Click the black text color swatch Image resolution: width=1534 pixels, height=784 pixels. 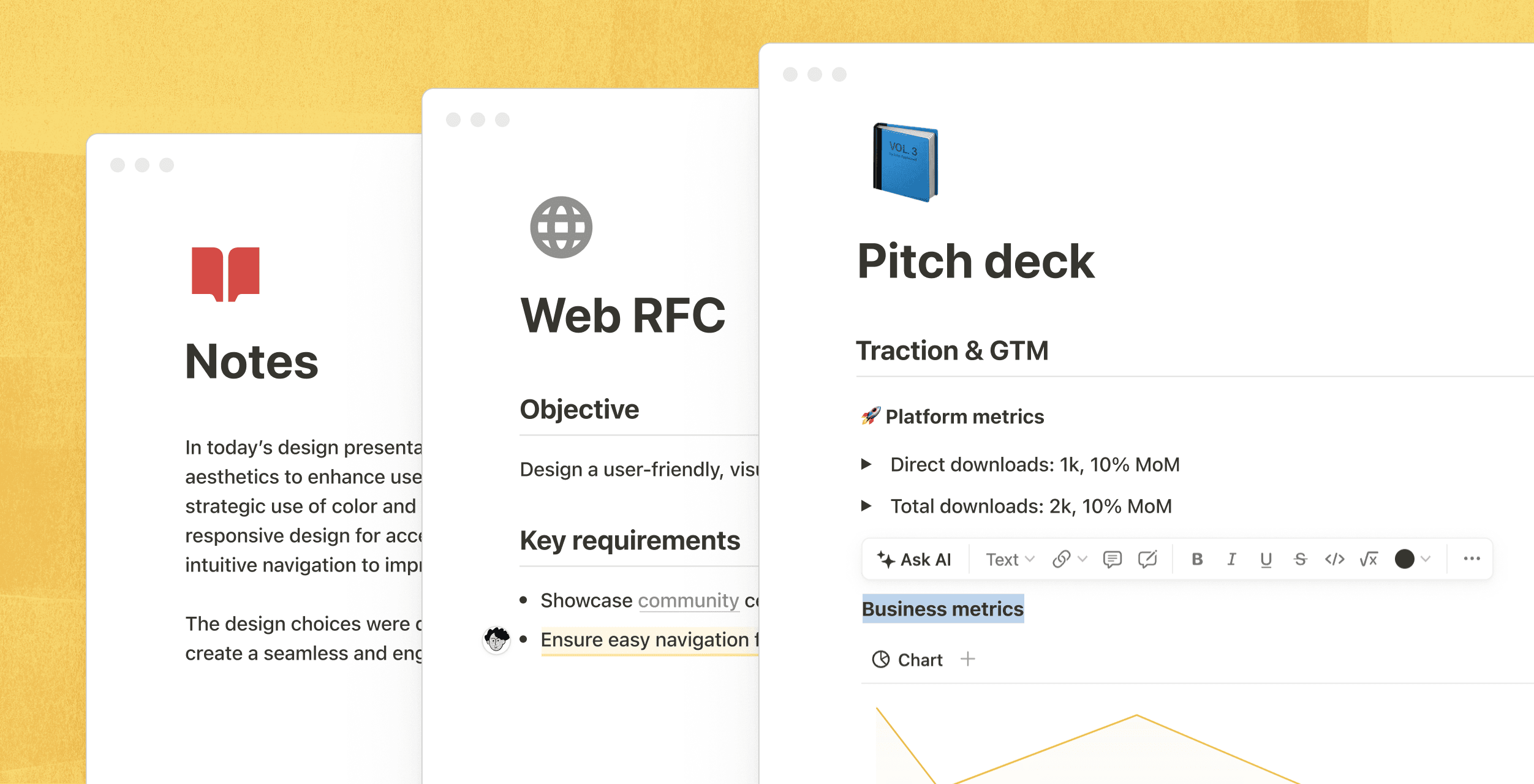[1404, 559]
